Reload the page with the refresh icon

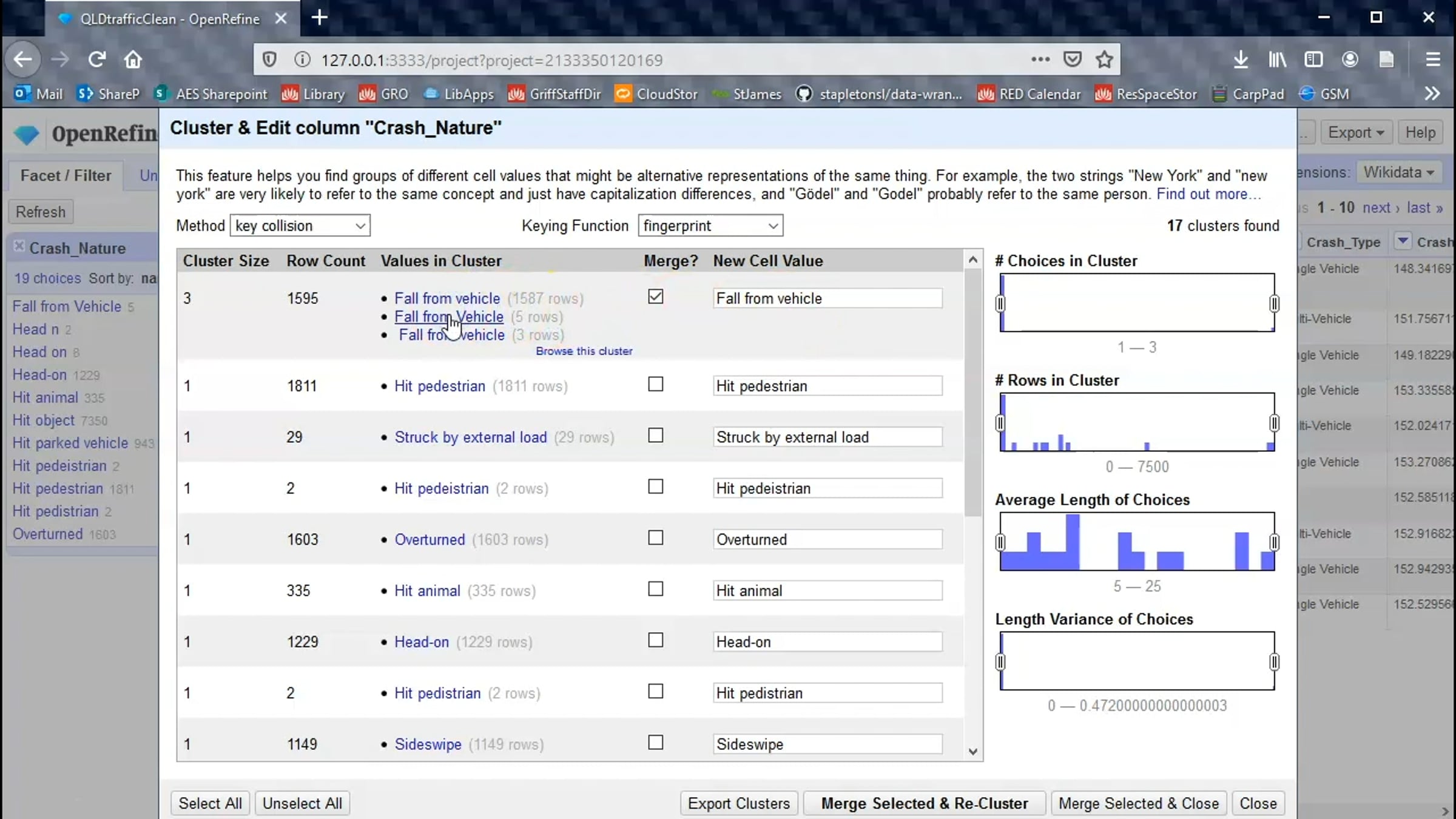pos(97,59)
